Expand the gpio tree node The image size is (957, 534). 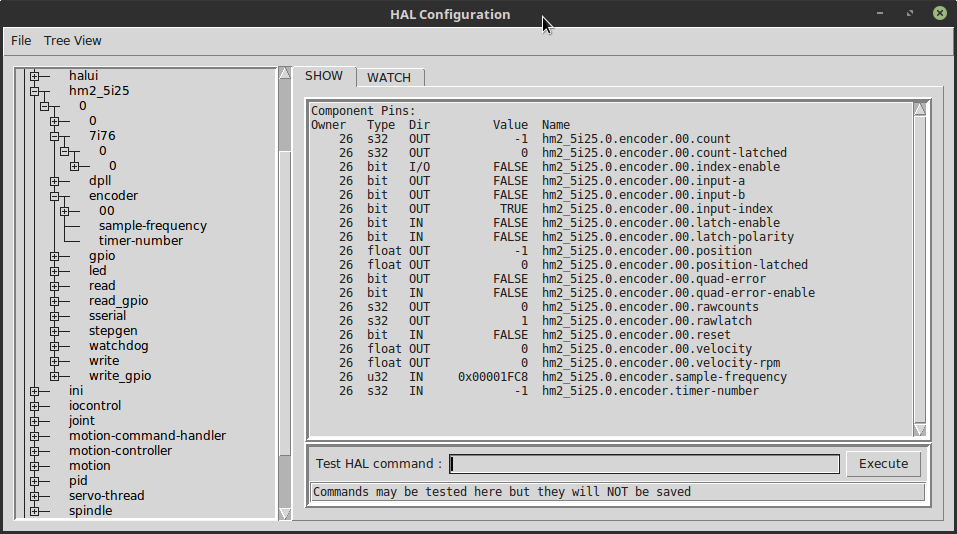point(55,256)
